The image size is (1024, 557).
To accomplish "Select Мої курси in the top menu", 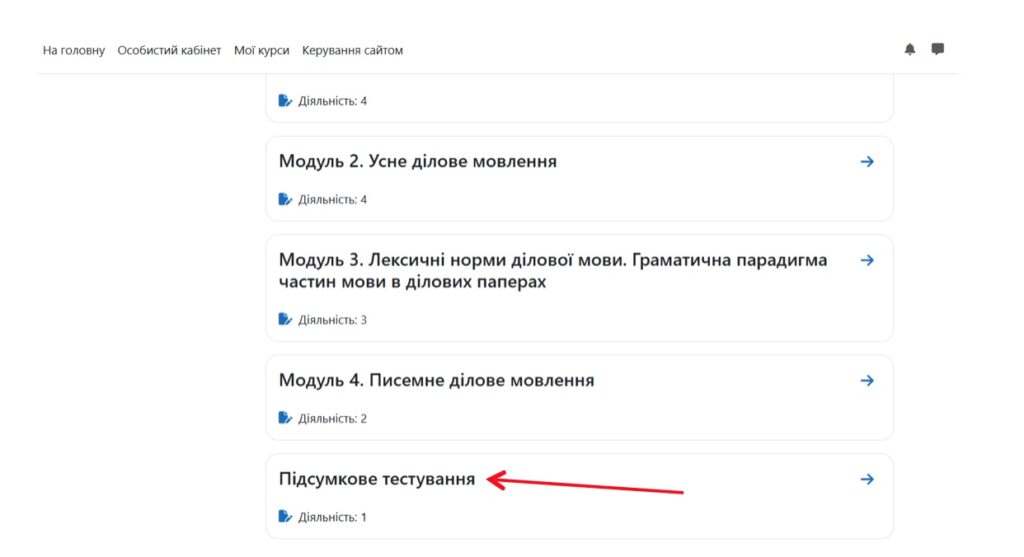I will (261, 50).
